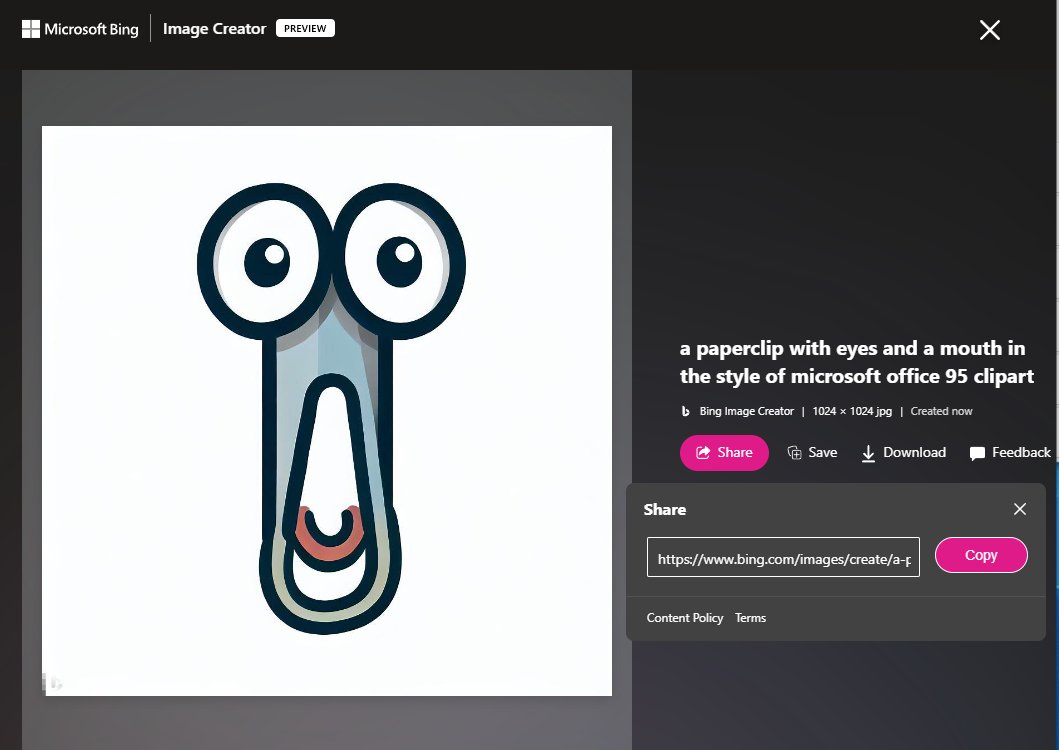
Task: Click the PREVIEW badge
Action: 305,28
